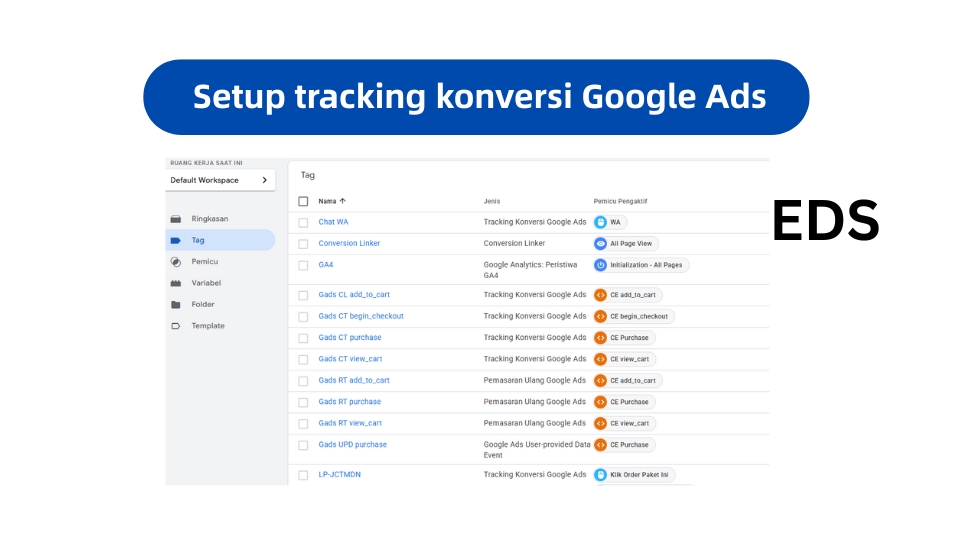Click the orange CE add_to_cart trigger icon
Screen dimensions: 960x540
(x=600, y=295)
